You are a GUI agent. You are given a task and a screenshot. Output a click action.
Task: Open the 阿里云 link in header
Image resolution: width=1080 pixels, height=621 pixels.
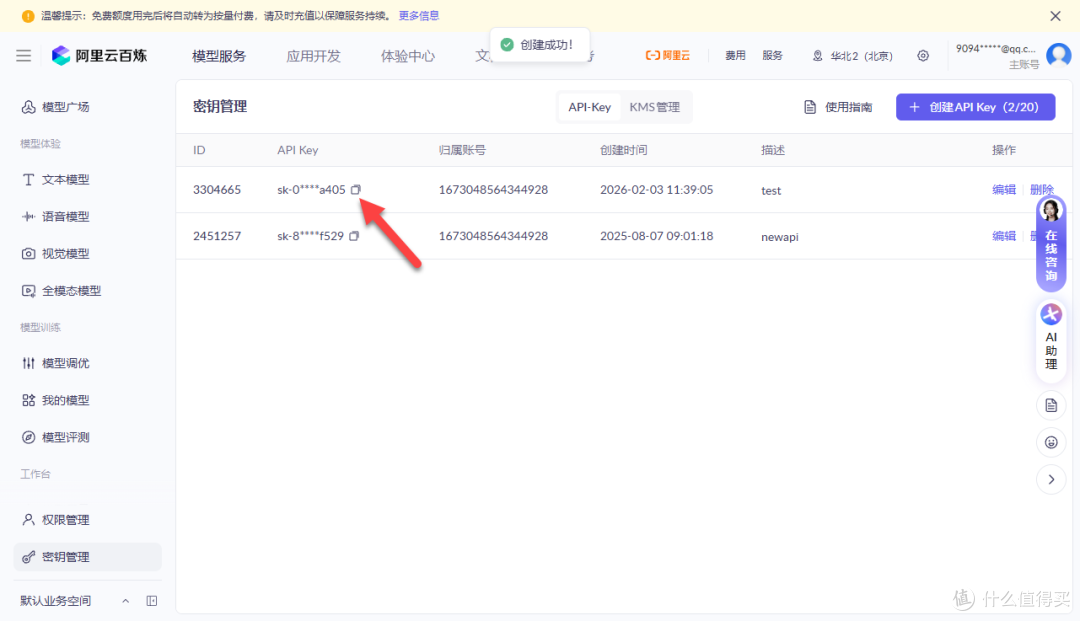[667, 56]
